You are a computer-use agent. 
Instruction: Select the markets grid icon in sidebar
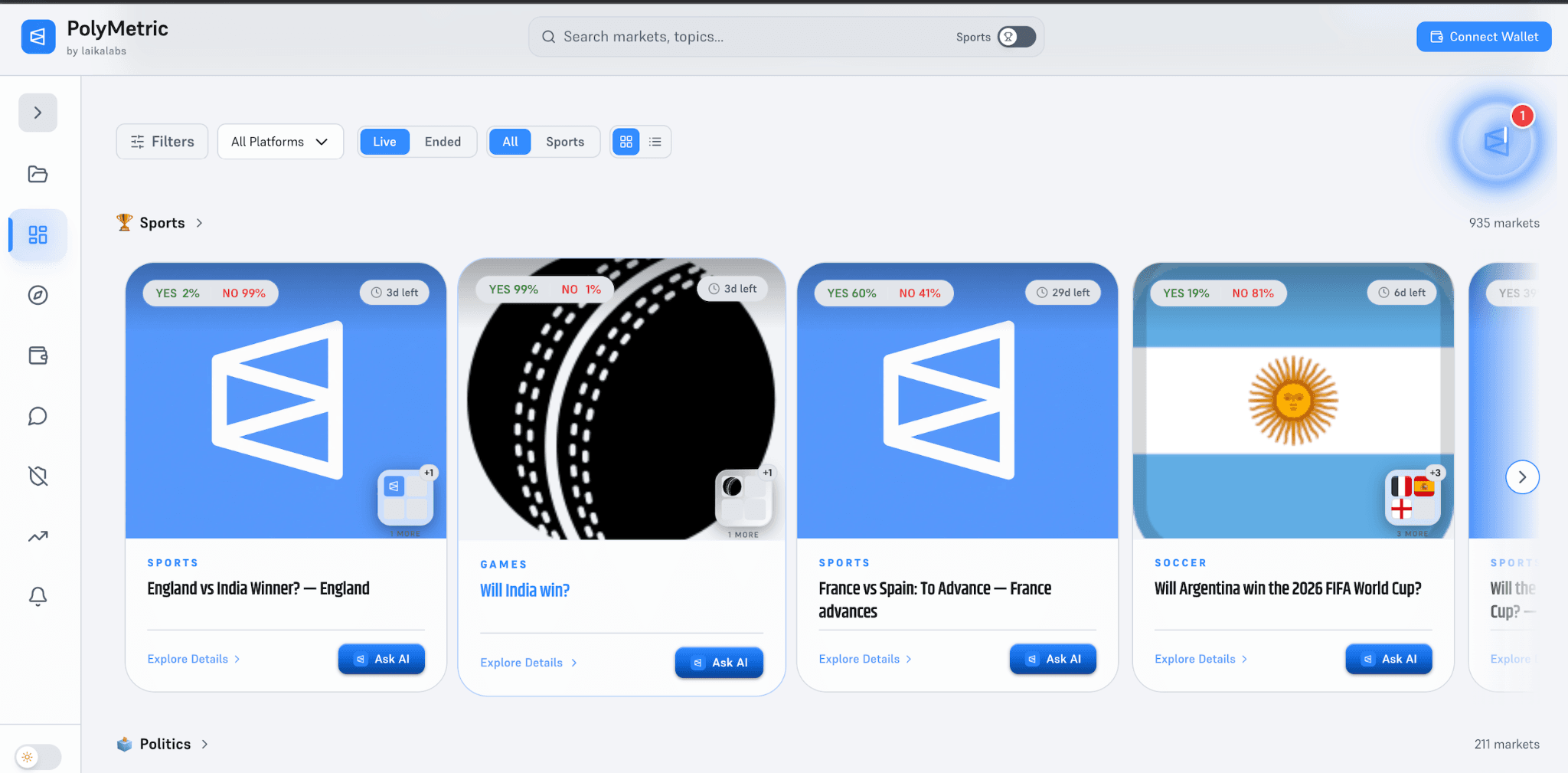pyautogui.click(x=38, y=234)
